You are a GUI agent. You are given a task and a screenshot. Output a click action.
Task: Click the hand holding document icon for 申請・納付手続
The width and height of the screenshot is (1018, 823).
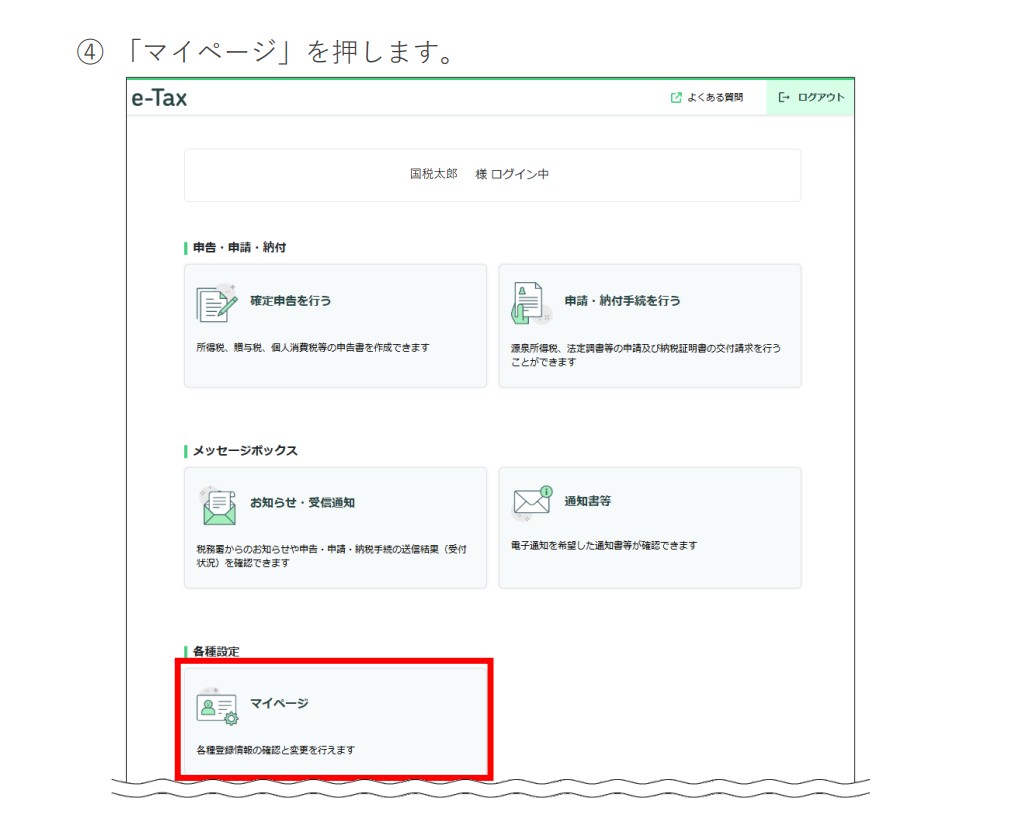click(x=530, y=303)
